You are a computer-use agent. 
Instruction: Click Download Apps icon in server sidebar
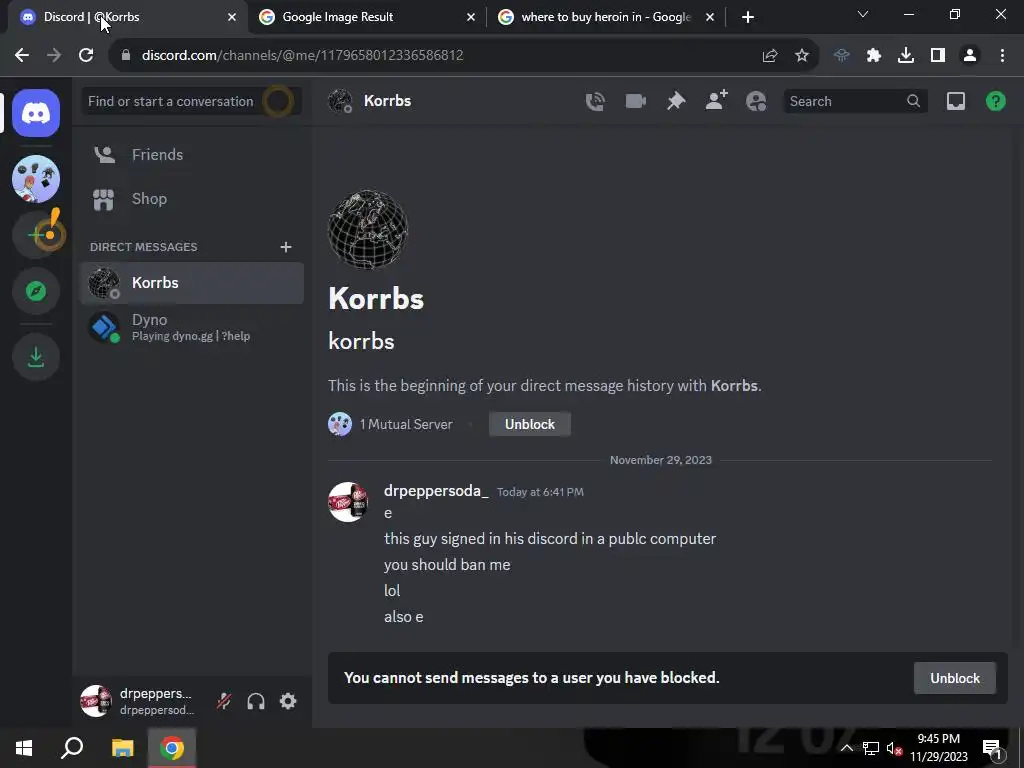pyautogui.click(x=36, y=357)
